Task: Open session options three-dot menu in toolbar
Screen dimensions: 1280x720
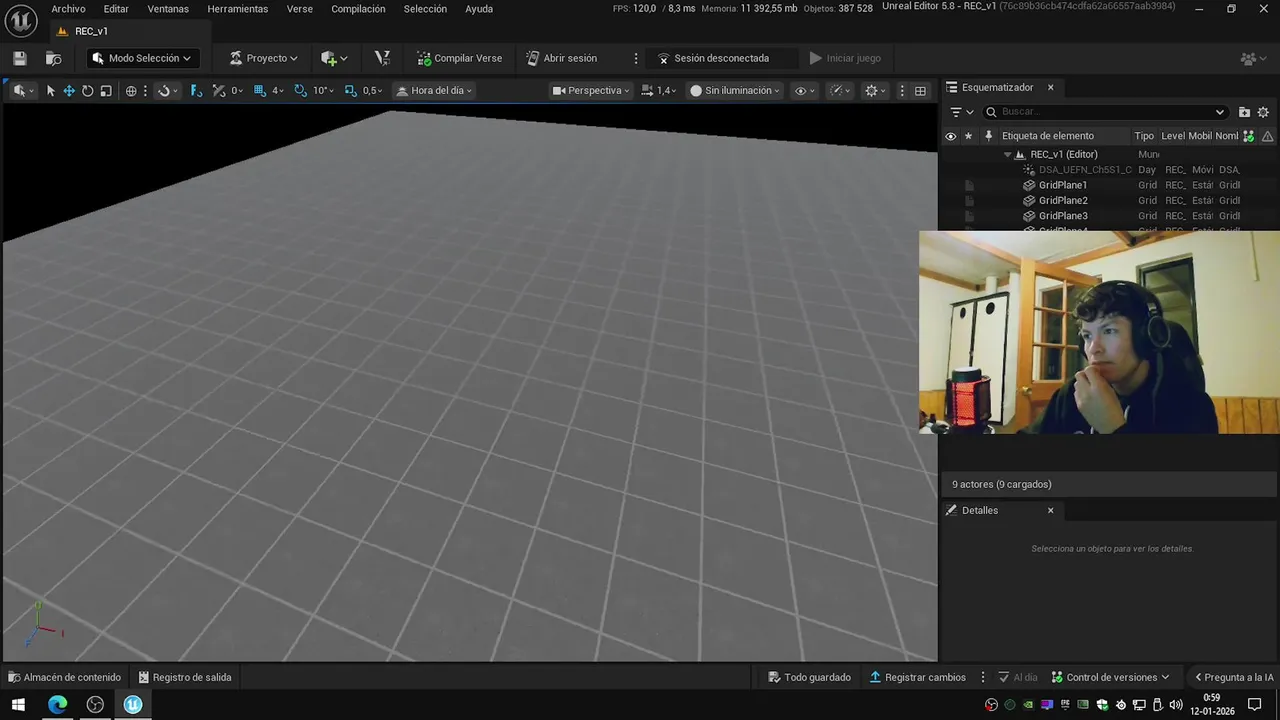Action: (x=636, y=58)
